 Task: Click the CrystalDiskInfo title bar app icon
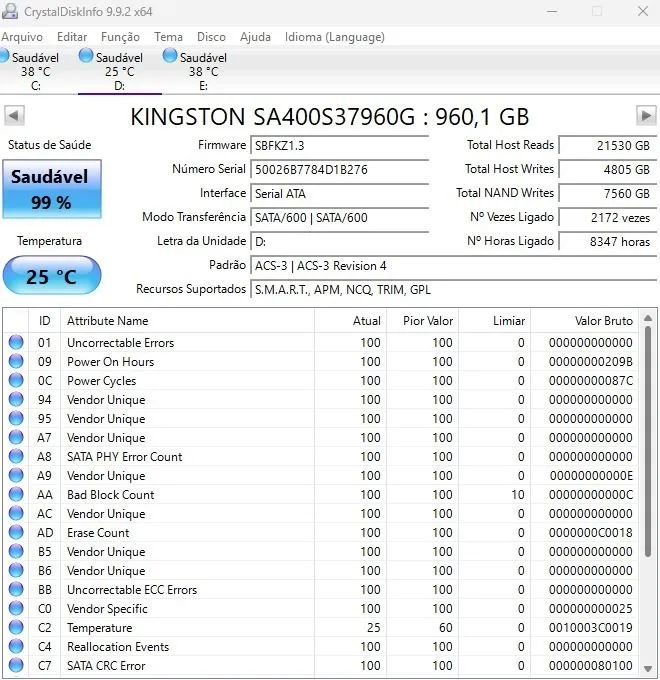(x=10, y=12)
